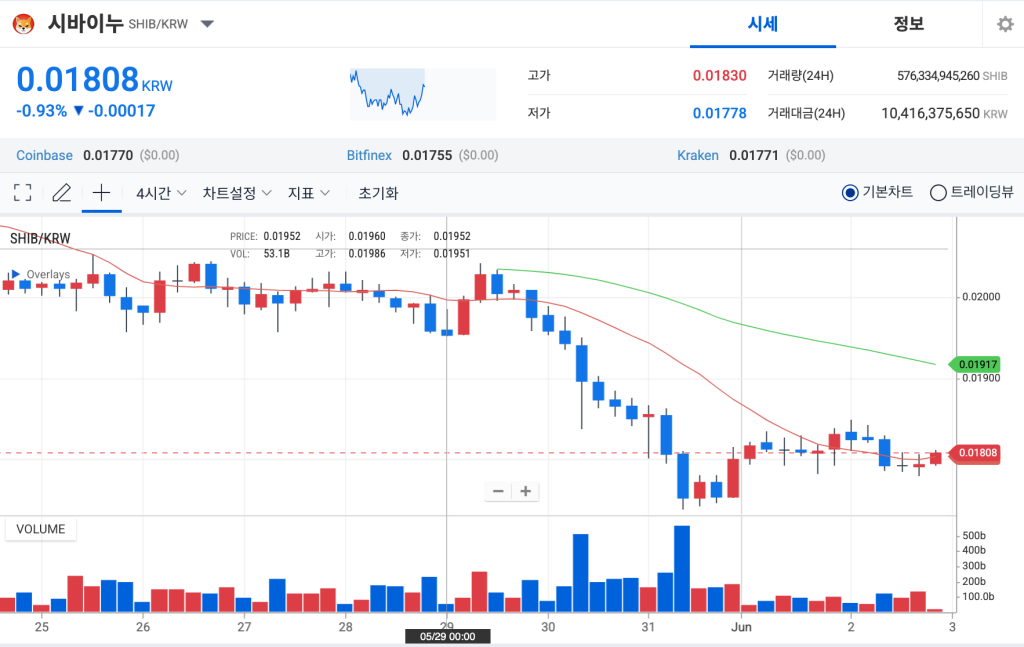Open Kraken price link

pyautogui.click(x=697, y=155)
